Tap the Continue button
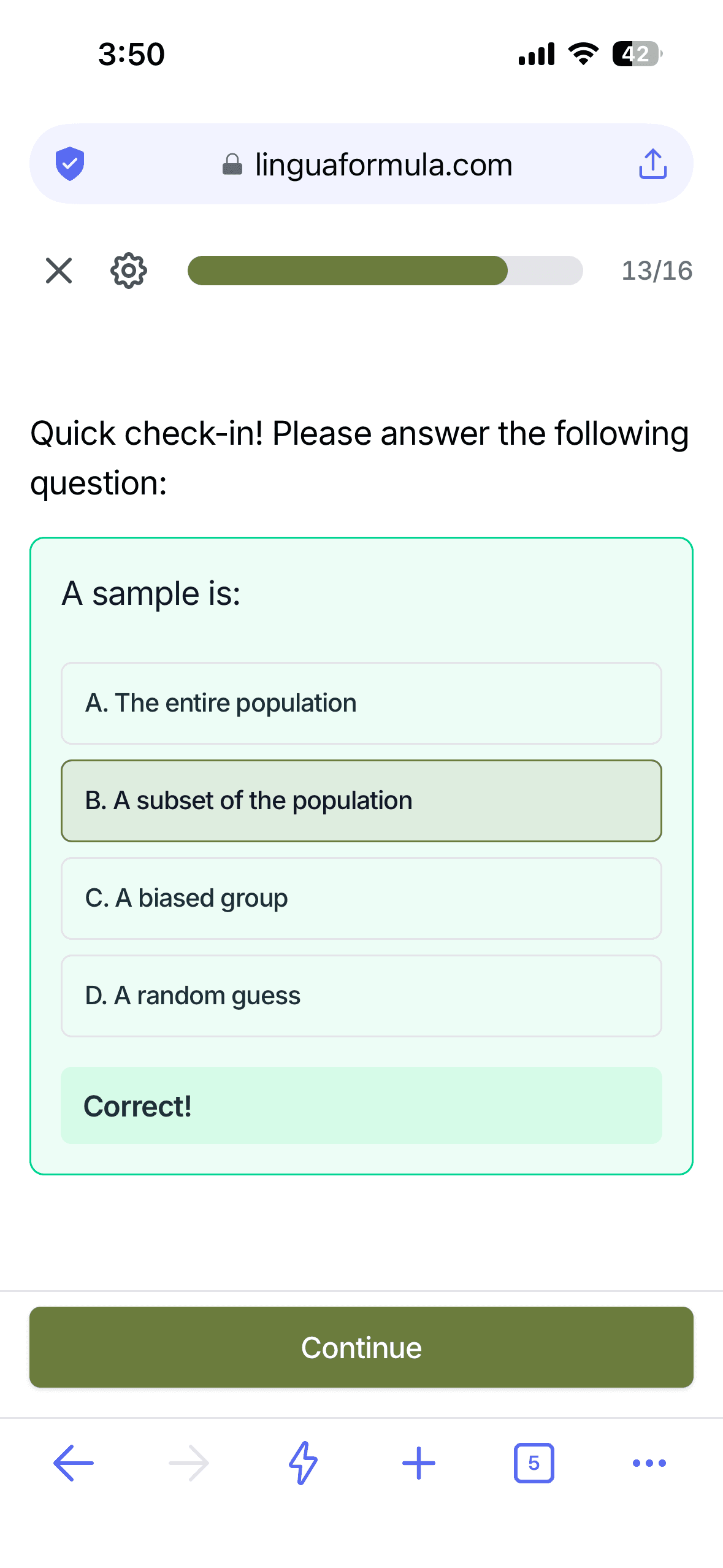The height and width of the screenshot is (1568, 723). pyautogui.click(x=361, y=1347)
